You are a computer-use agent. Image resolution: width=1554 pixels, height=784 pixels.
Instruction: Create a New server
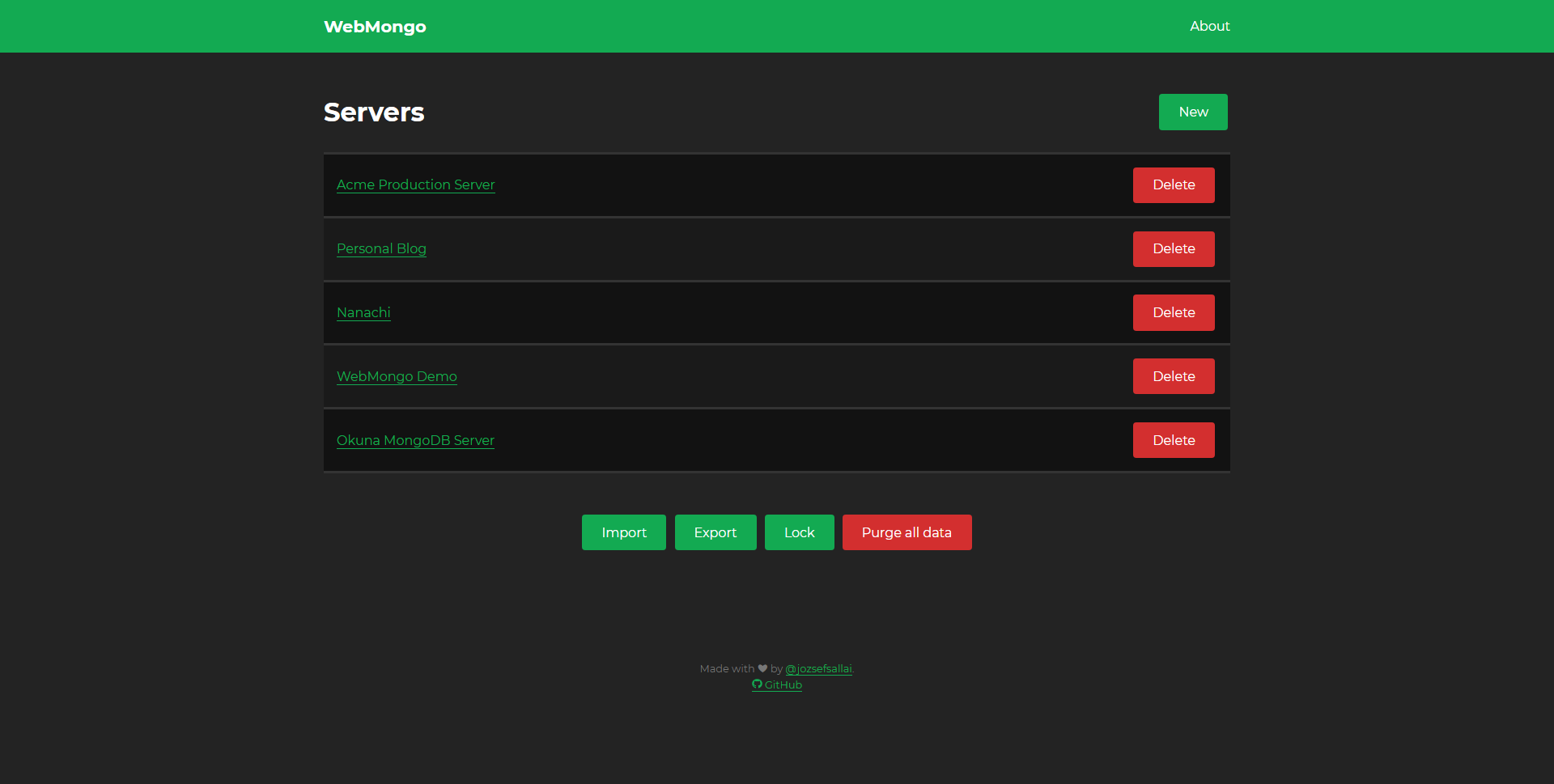pos(1193,112)
